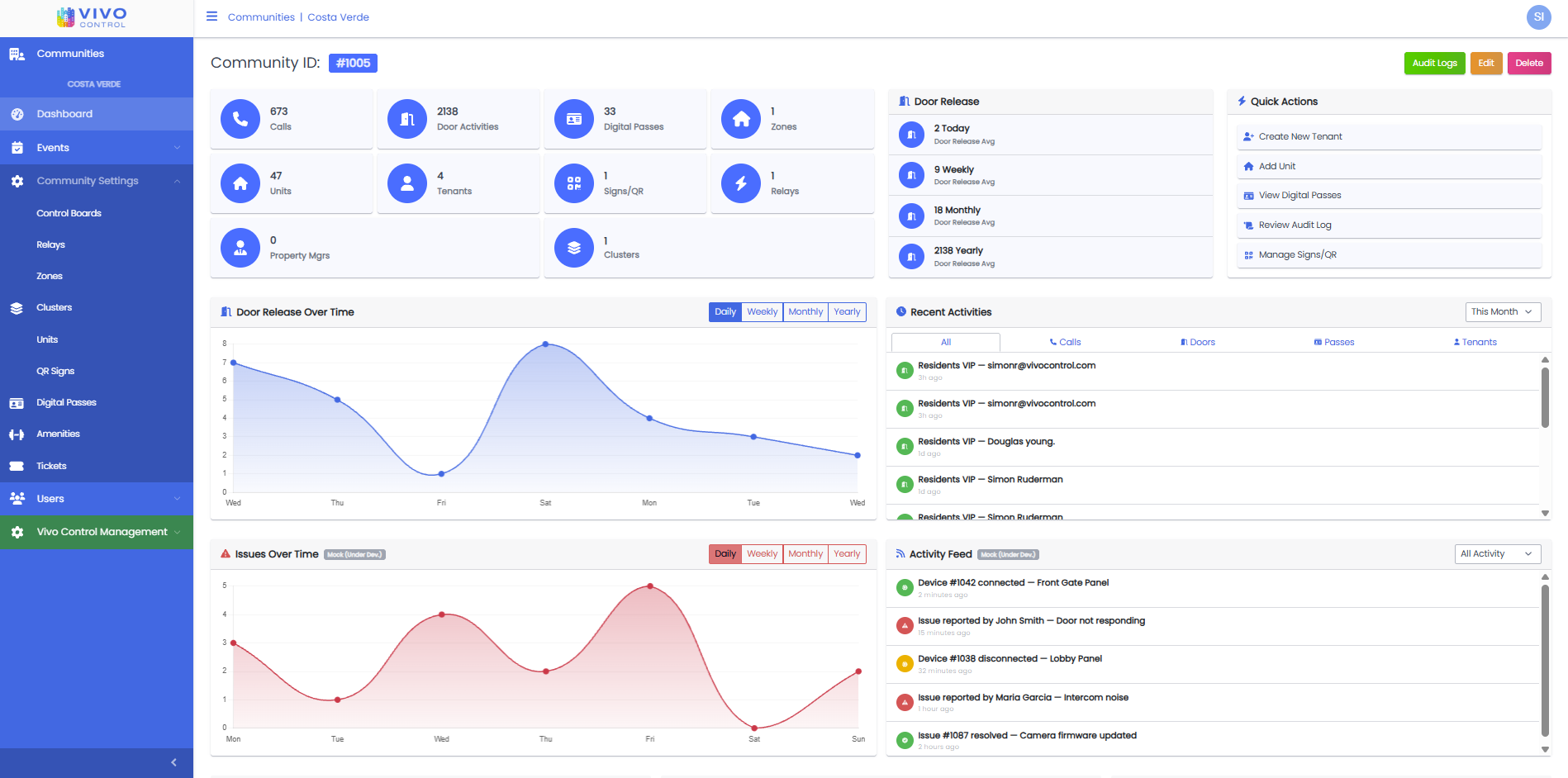Collapse the sidebar with bottom chevron

(173, 762)
